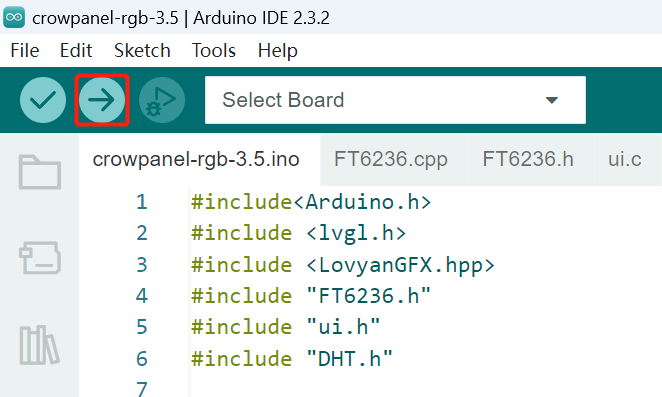Click code line #include <LovyanGFX.hpp>

[343, 265]
